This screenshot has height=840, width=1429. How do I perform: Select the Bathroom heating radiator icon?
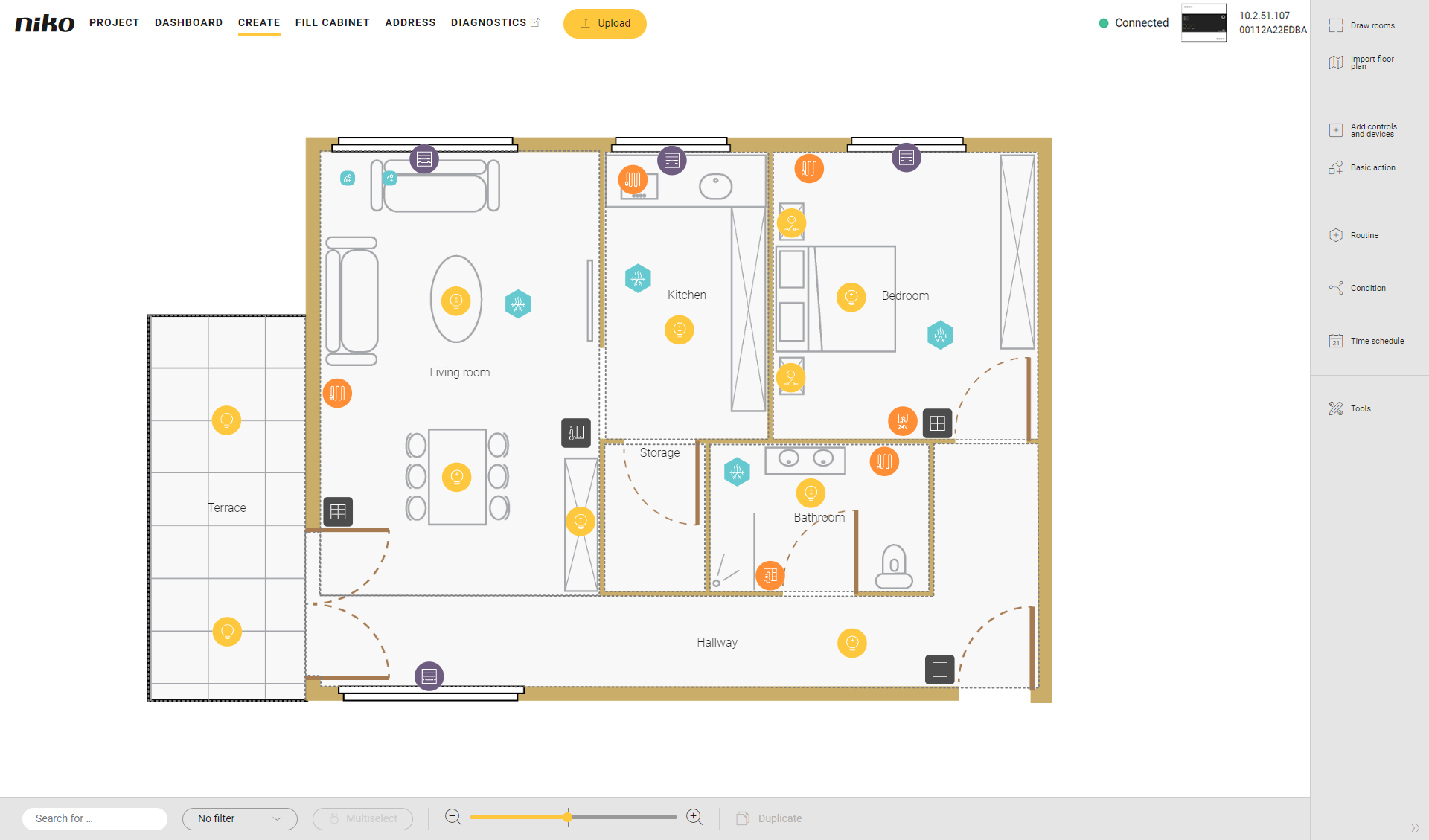(x=884, y=461)
